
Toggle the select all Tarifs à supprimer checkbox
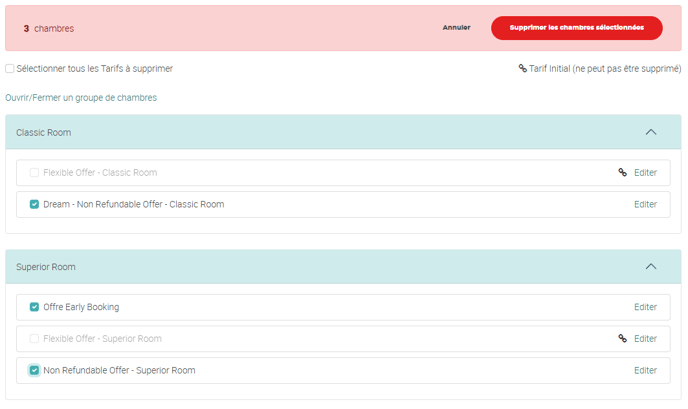tap(10, 69)
